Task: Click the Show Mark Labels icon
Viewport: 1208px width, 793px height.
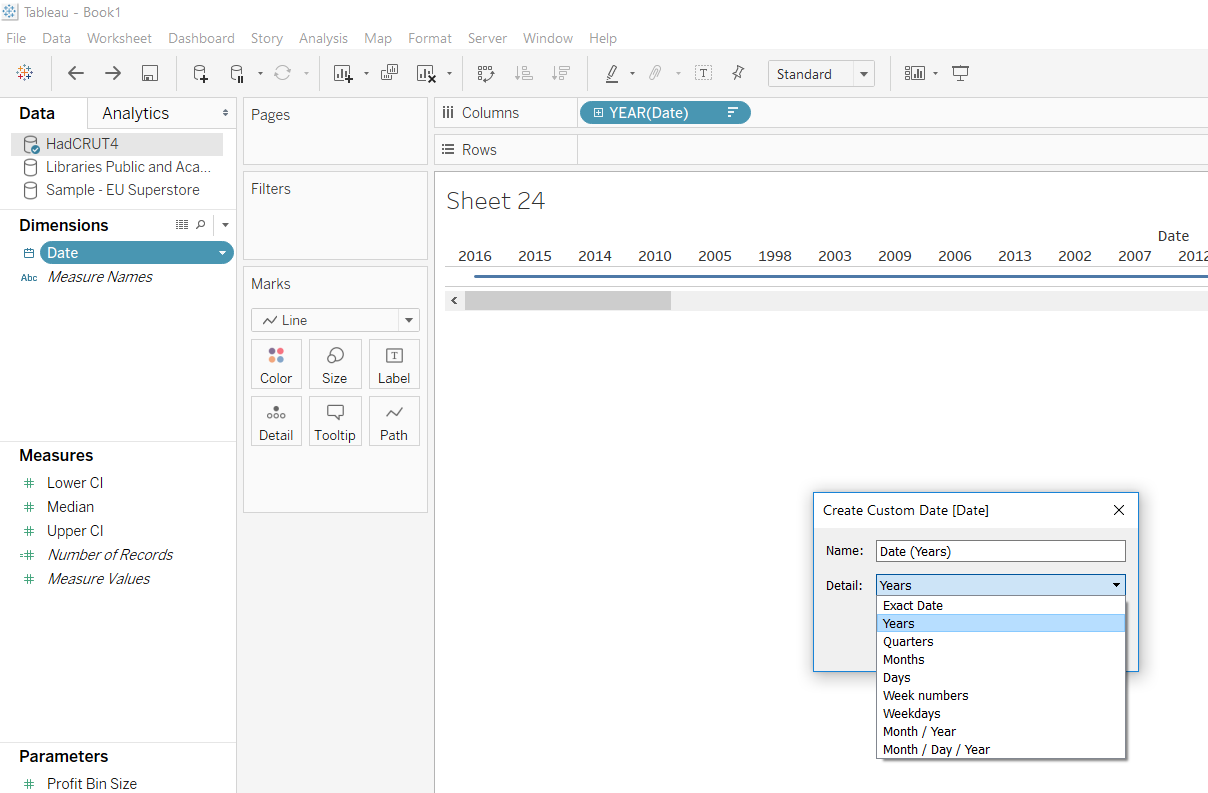Action: (704, 73)
